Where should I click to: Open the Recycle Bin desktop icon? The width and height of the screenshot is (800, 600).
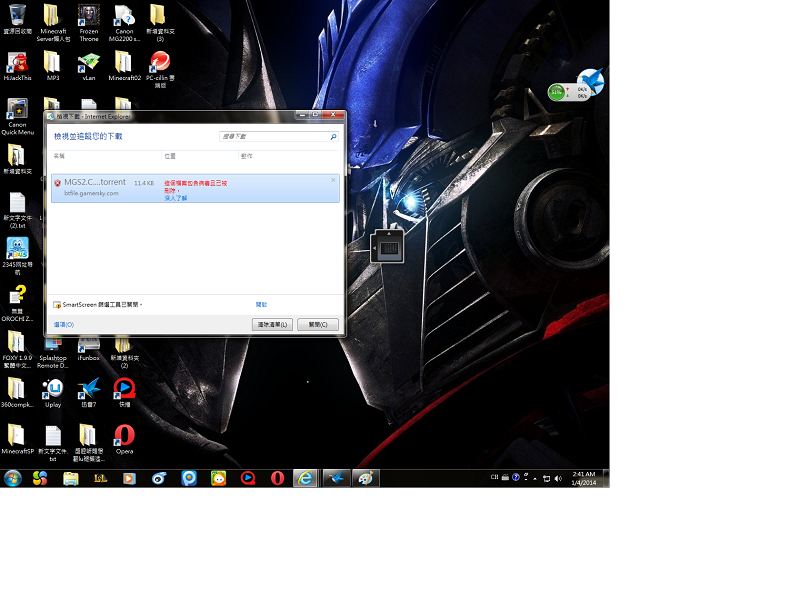(x=17, y=19)
